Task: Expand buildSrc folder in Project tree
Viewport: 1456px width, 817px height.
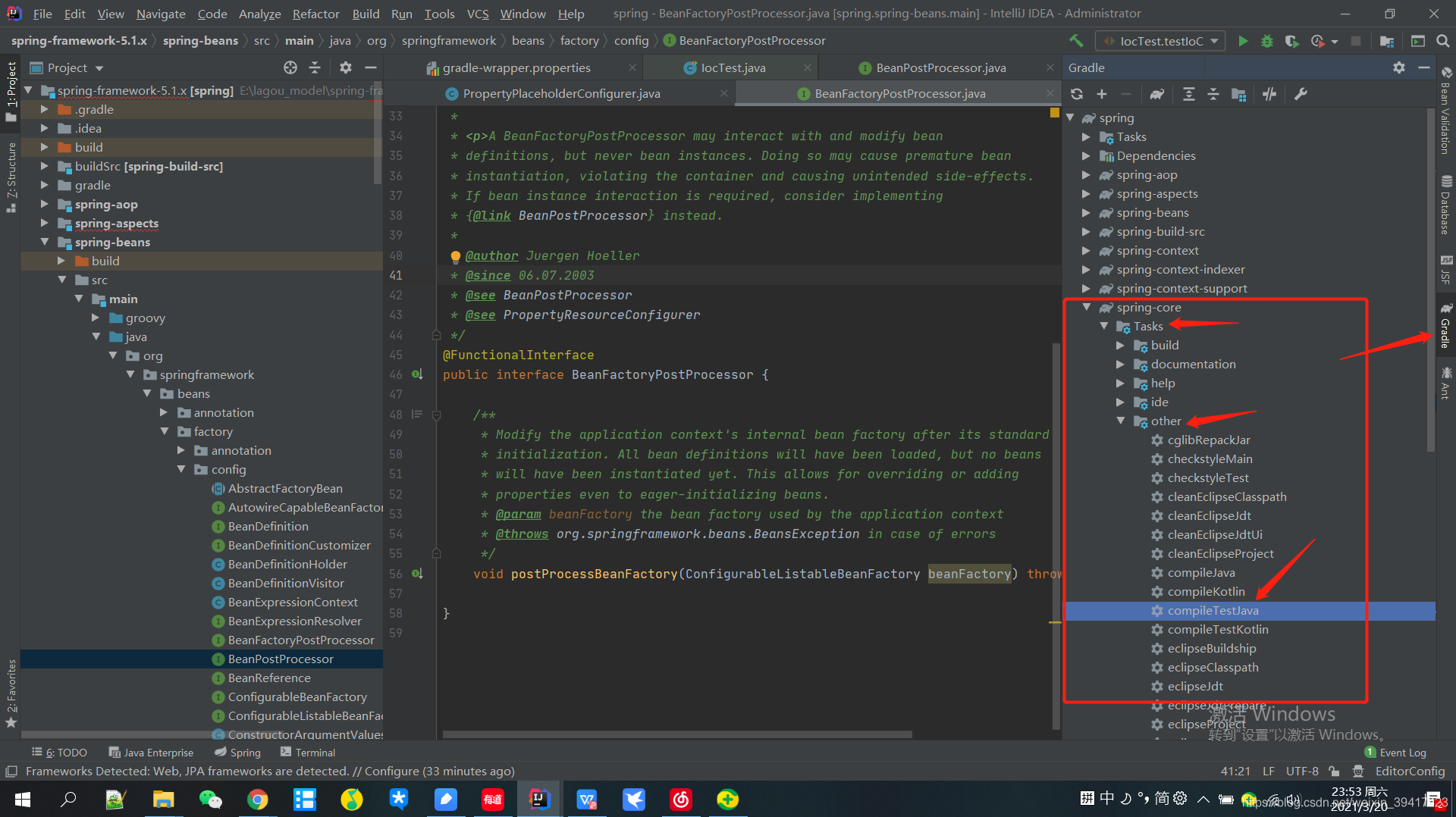Action: [44, 166]
